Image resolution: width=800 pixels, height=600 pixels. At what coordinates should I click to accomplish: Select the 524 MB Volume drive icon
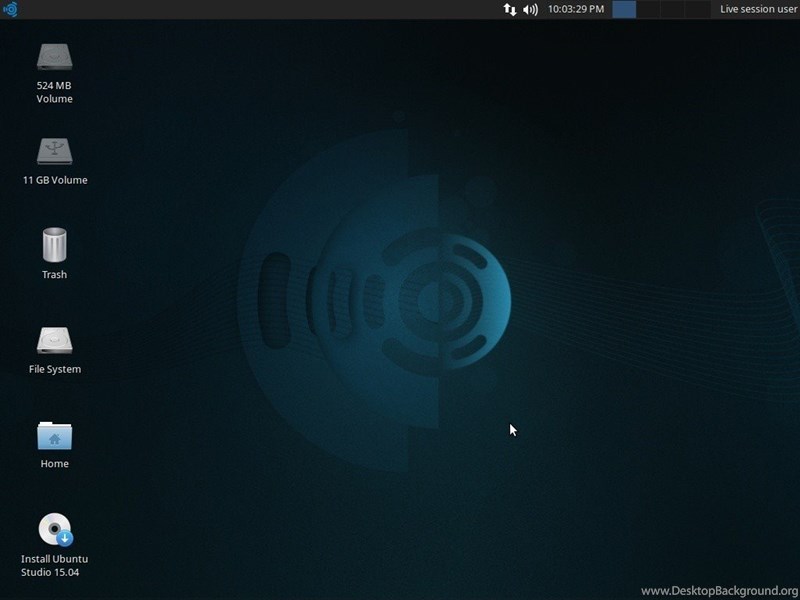55,57
